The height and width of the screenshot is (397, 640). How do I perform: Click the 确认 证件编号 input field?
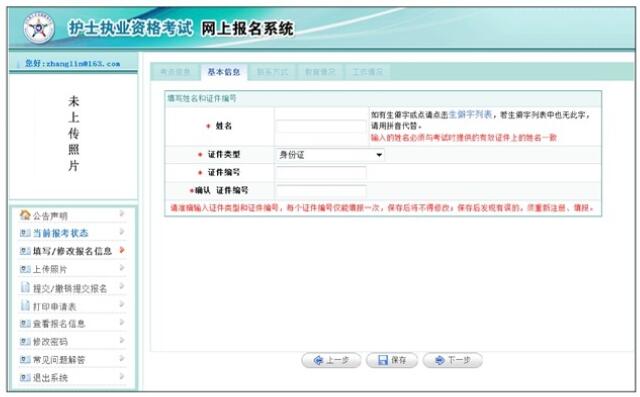(321, 191)
